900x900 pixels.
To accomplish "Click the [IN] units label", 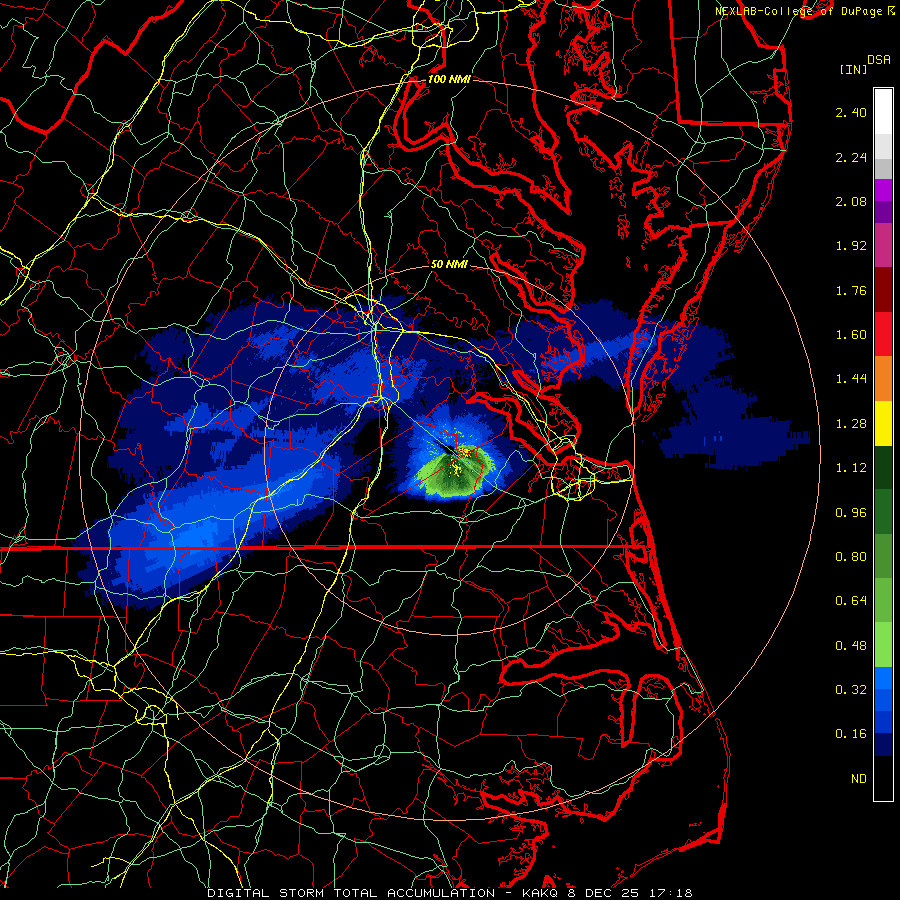I will [853, 69].
